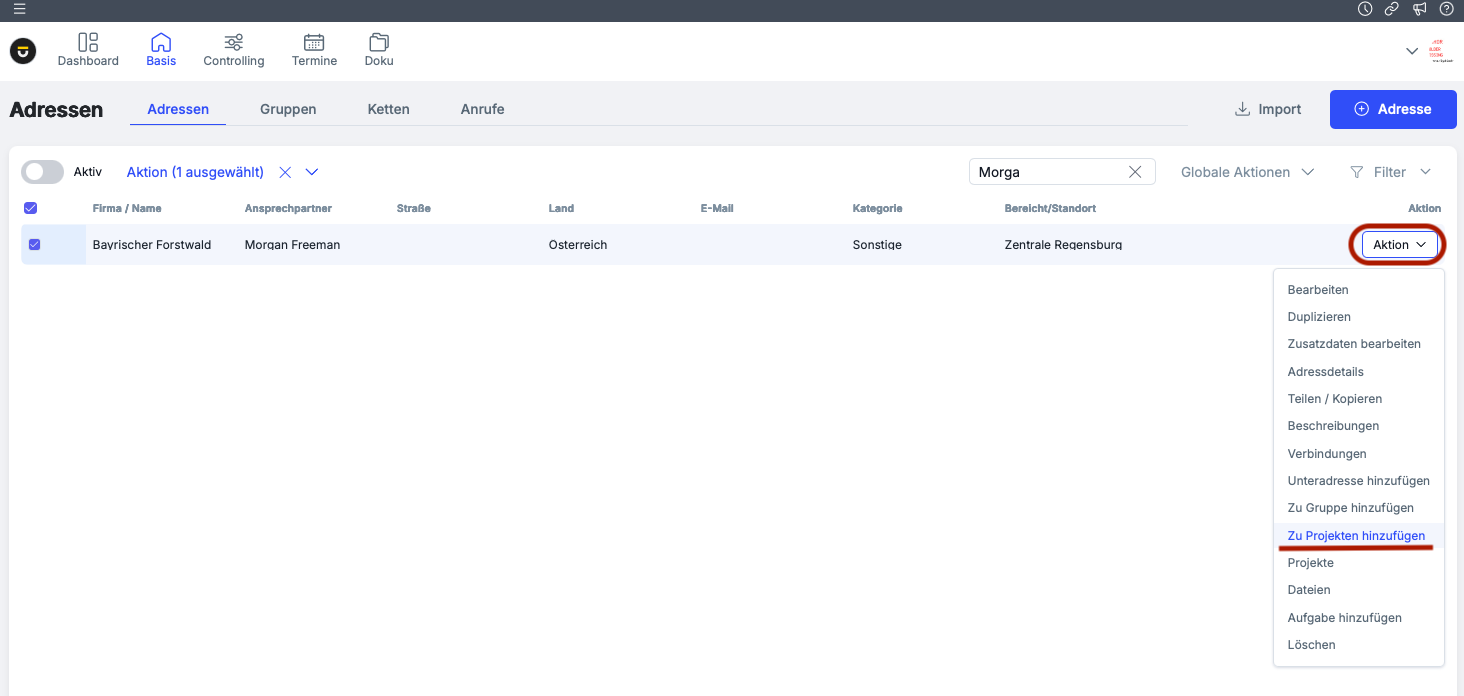
Task: Clear the Morga search field text
Action: pyautogui.click(x=1135, y=172)
